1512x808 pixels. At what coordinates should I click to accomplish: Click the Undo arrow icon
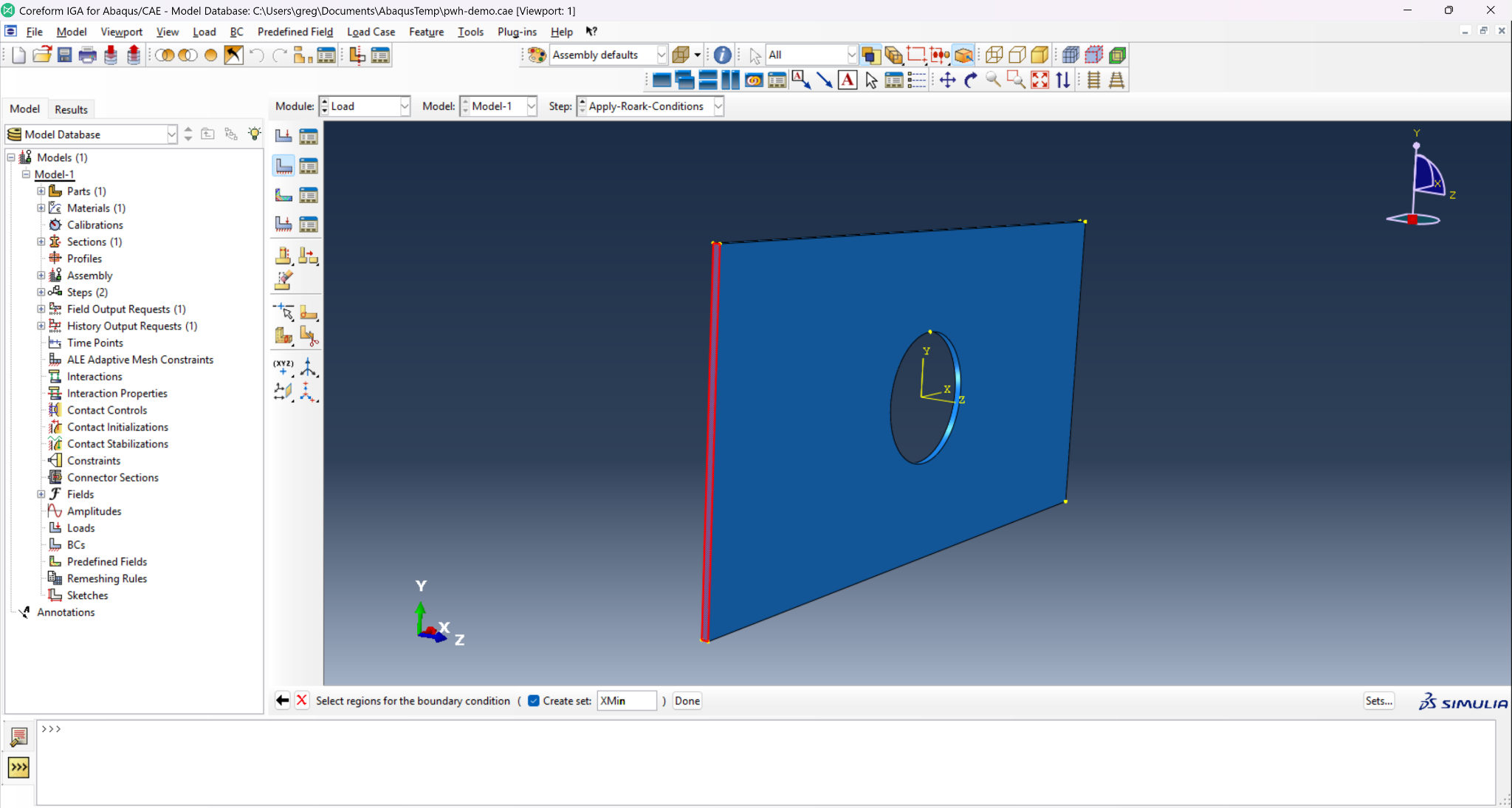[x=256, y=55]
